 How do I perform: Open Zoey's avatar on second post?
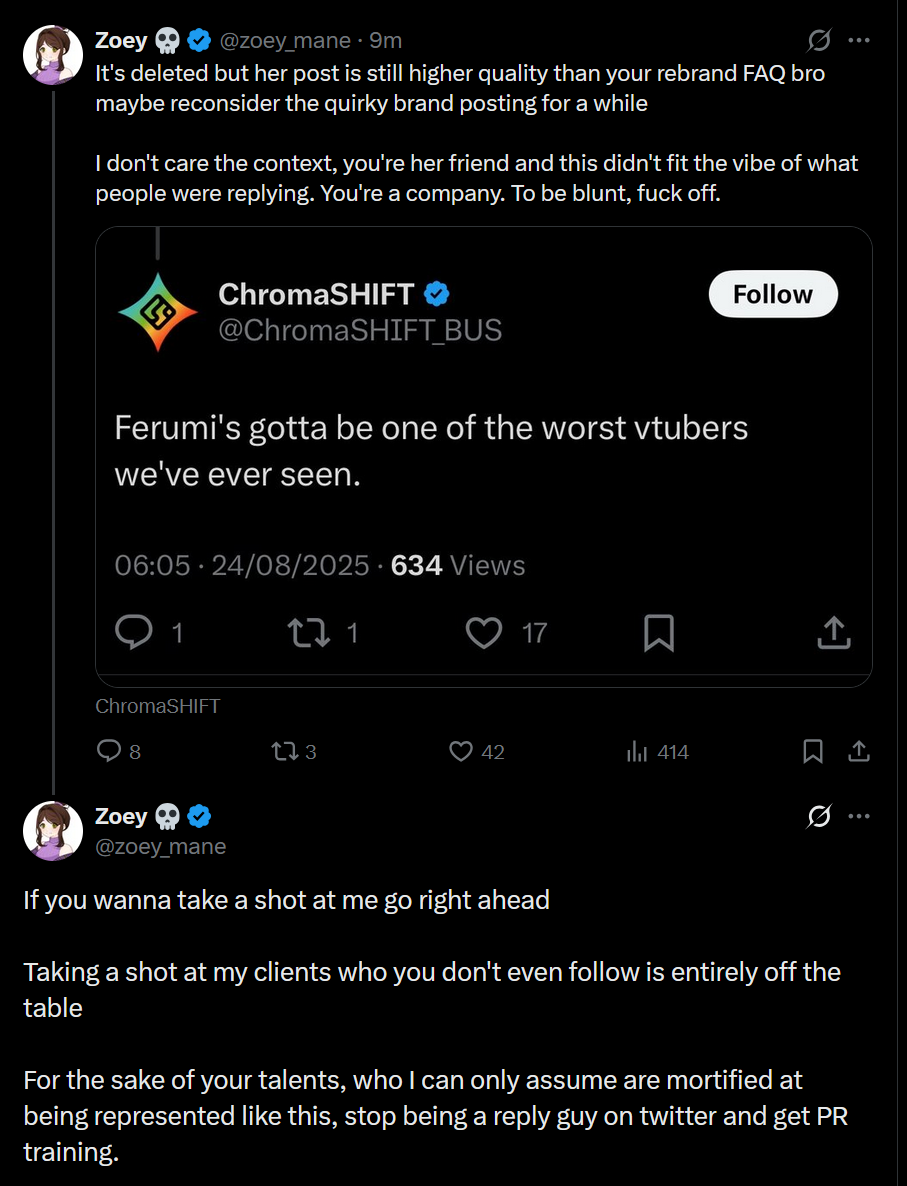(52, 830)
